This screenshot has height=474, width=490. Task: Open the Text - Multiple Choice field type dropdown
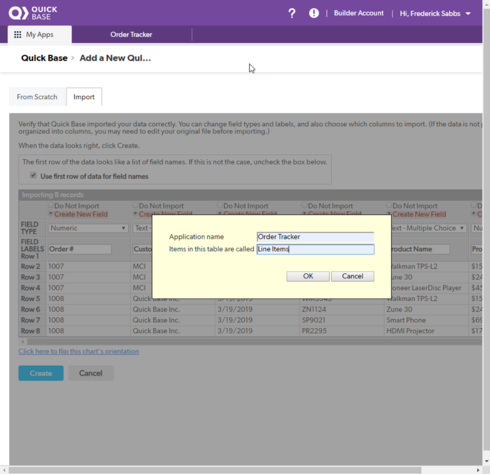point(428,228)
